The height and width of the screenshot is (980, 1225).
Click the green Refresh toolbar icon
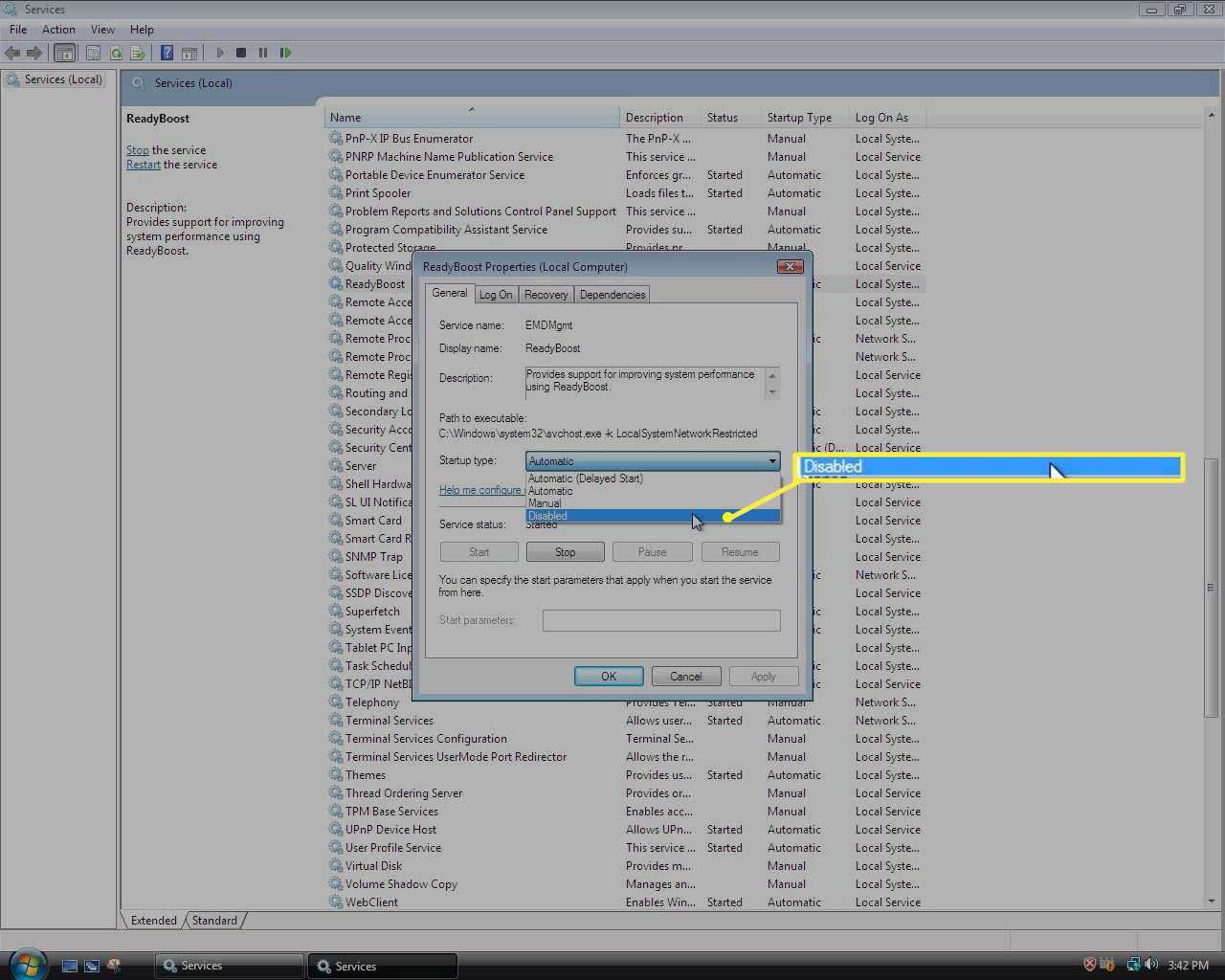pyautogui.click(x=116, y=53)
